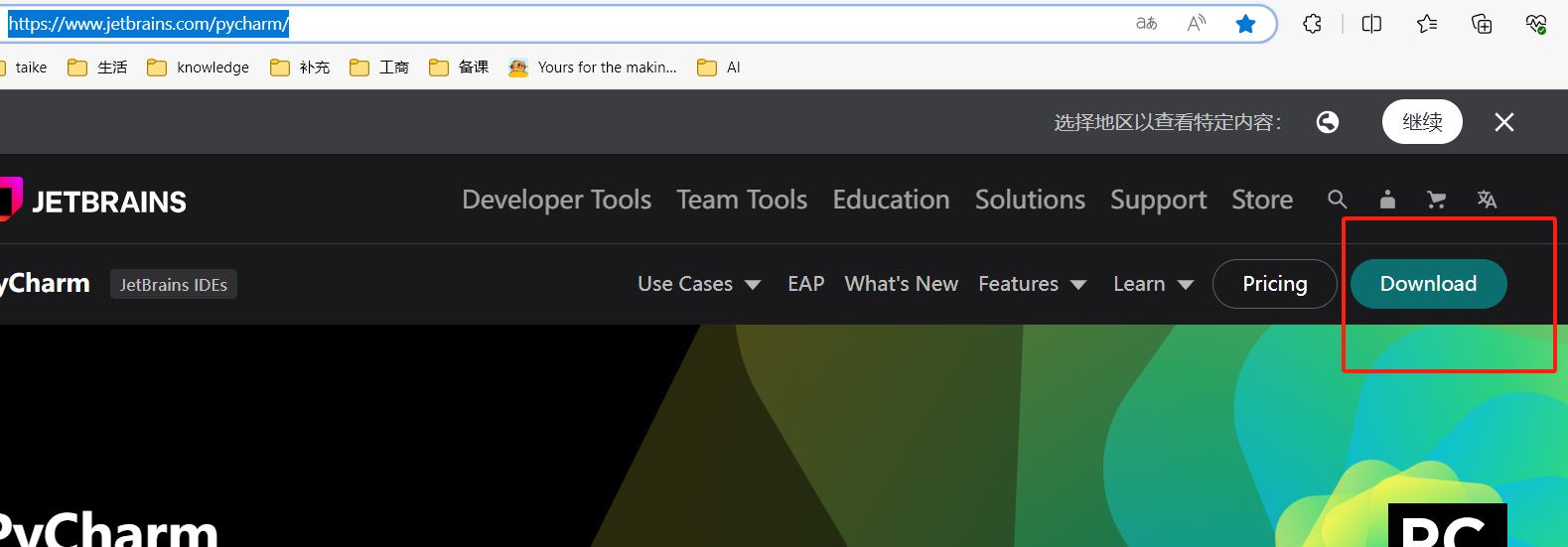
Task: Click the 选择地区以查看特定内容 text
Action: [x=1168, y=122]
